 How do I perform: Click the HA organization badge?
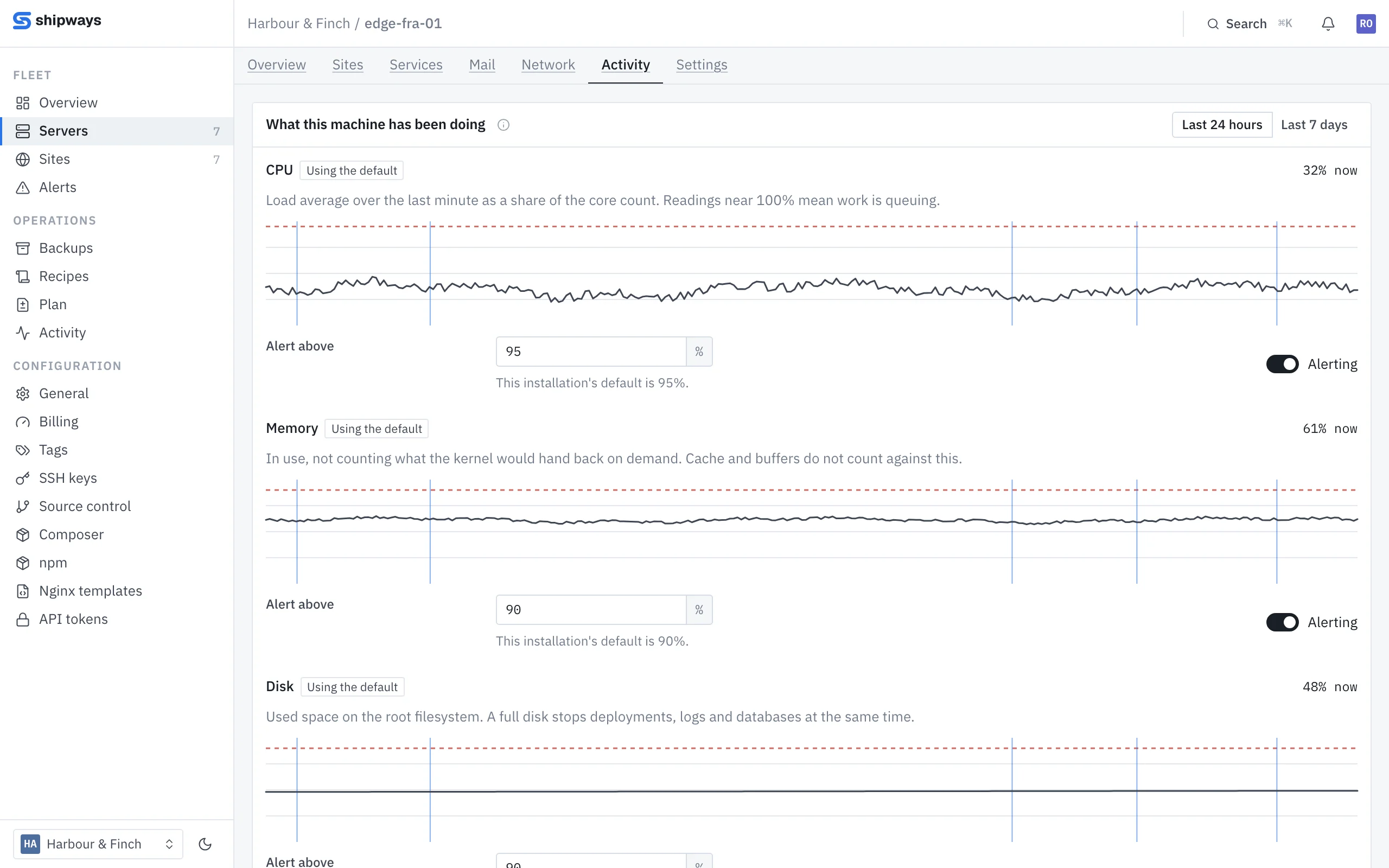[x=30, y=843]
